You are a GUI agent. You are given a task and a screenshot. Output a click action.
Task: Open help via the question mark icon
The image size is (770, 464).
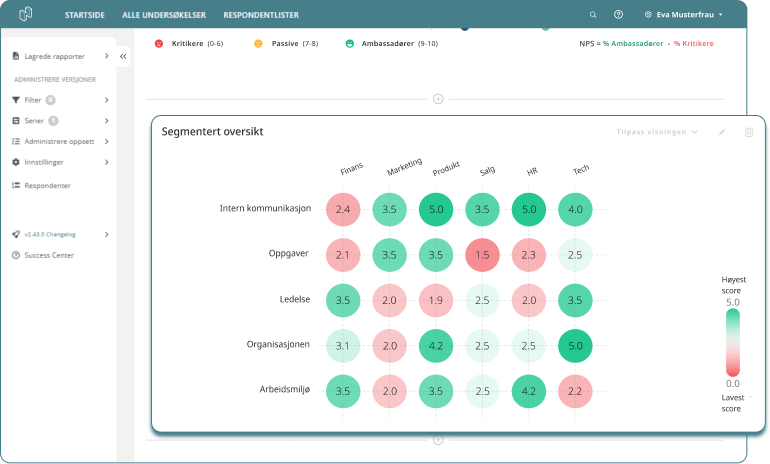click(x=619, y=15)
